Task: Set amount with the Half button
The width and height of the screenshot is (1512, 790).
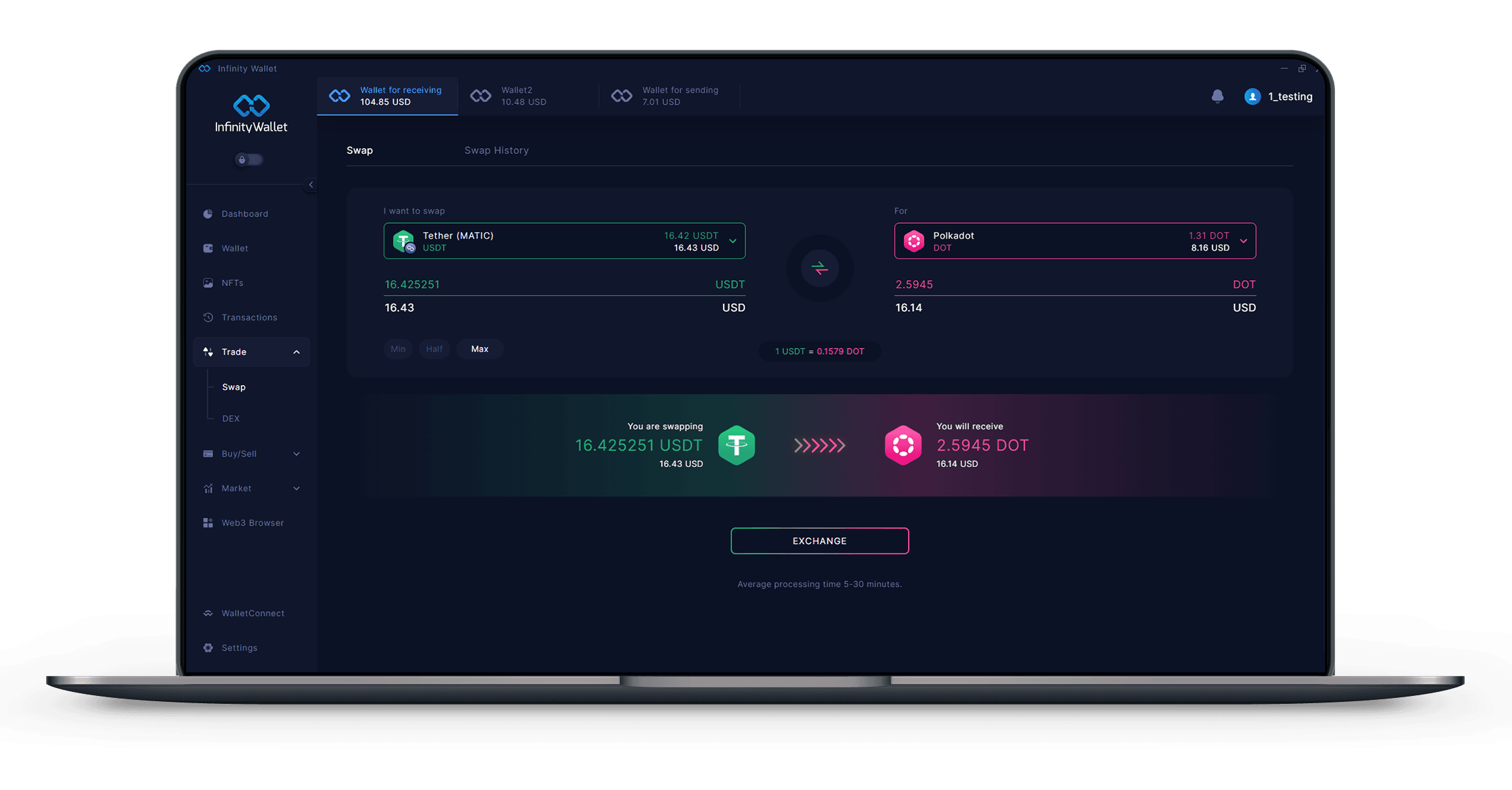Action: pos(434,349)
